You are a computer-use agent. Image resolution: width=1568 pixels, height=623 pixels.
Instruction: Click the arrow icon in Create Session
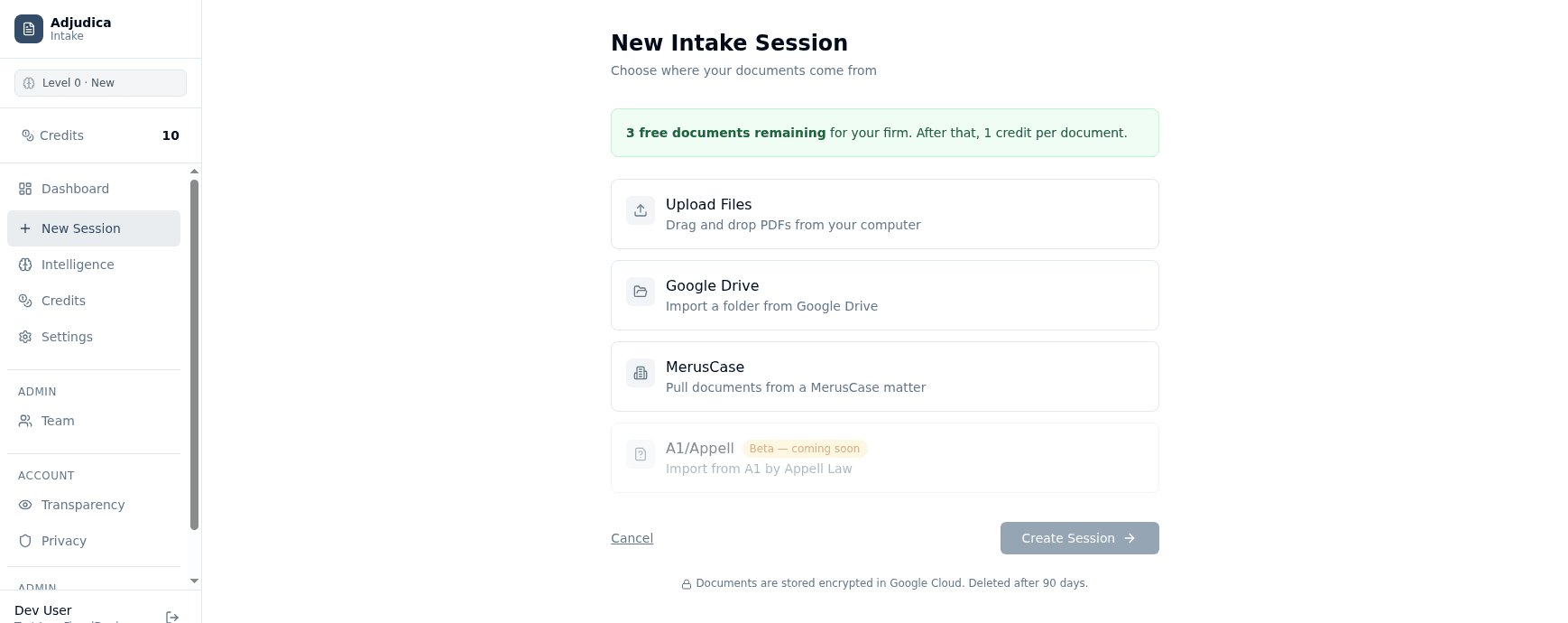(x=1130, y=538)
